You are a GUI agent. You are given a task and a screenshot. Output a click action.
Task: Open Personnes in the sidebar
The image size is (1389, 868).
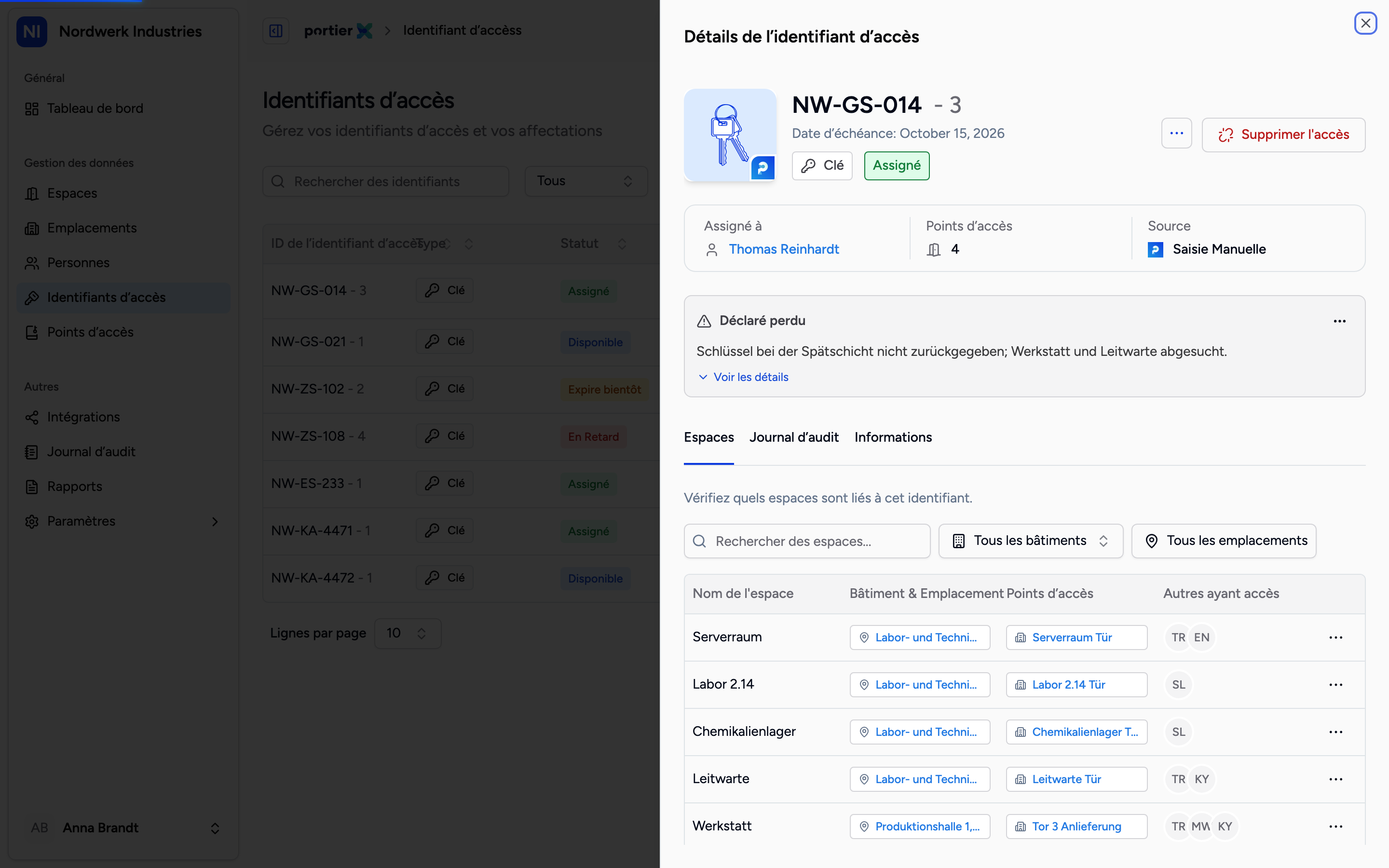pyautogui.click(x=123, y=263)
